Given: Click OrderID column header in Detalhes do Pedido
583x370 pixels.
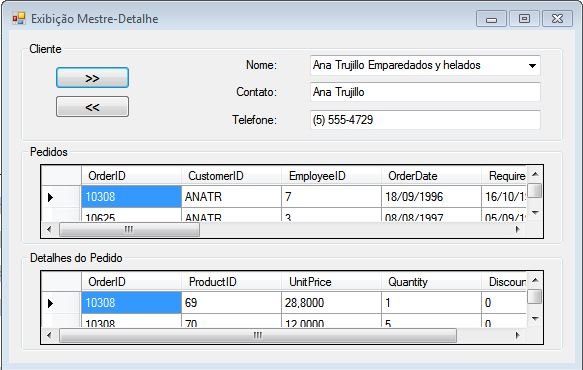Looking at the screenshot, I should pyautogui.click(x=131, y=281).
